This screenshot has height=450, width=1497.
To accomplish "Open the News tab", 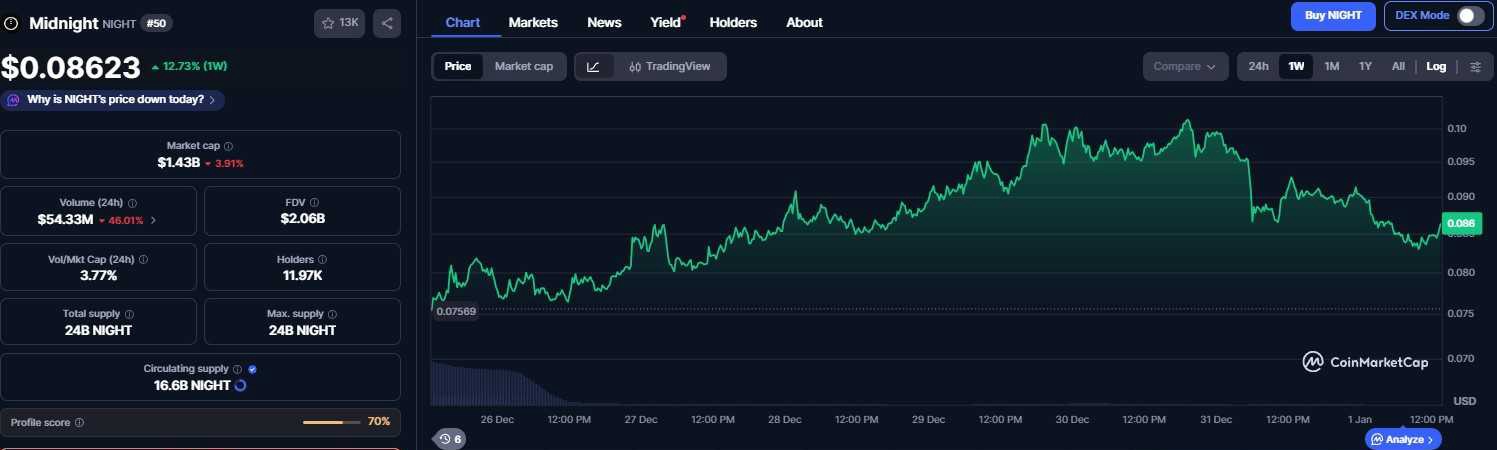I will (604, 22).
